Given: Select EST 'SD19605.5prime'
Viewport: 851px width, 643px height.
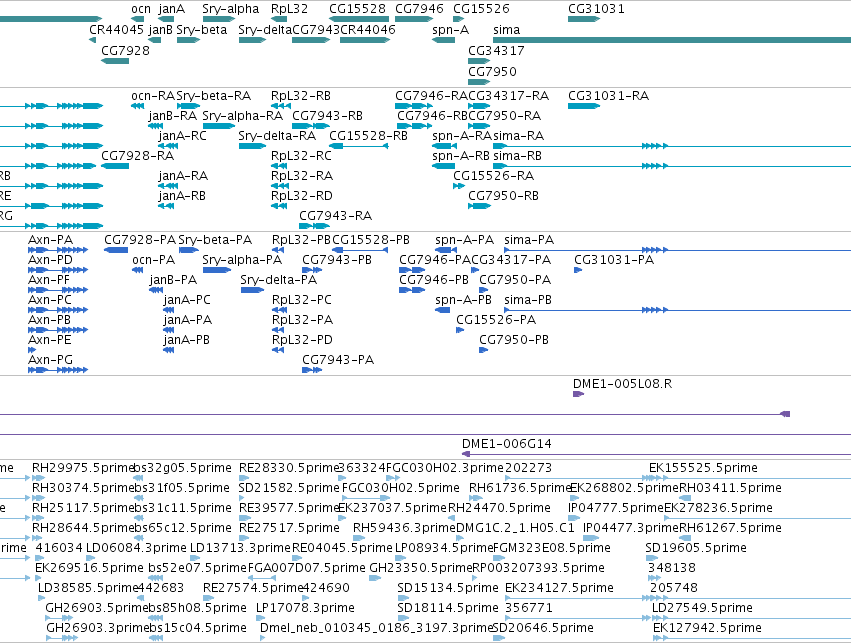Looking at the screenshot, I should click(696, 548).
